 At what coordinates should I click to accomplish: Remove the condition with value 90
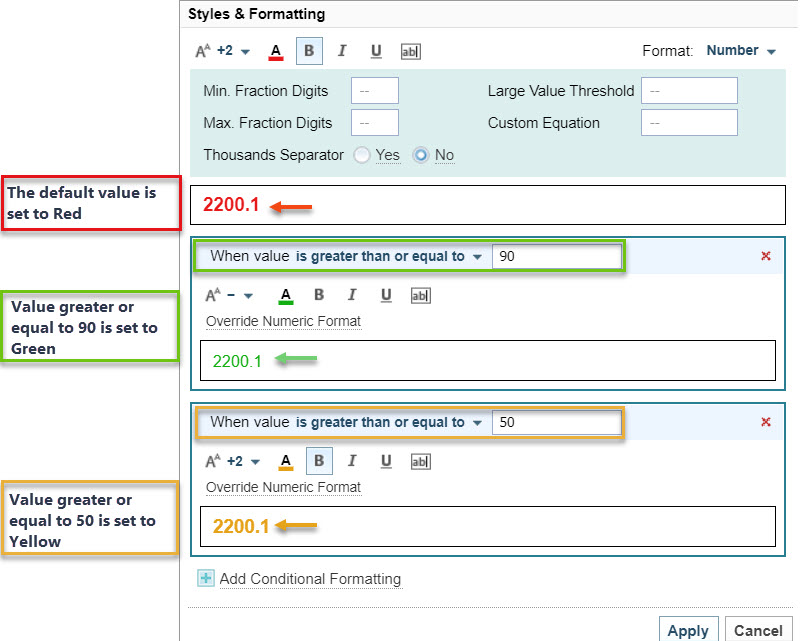tap(766, 256)
